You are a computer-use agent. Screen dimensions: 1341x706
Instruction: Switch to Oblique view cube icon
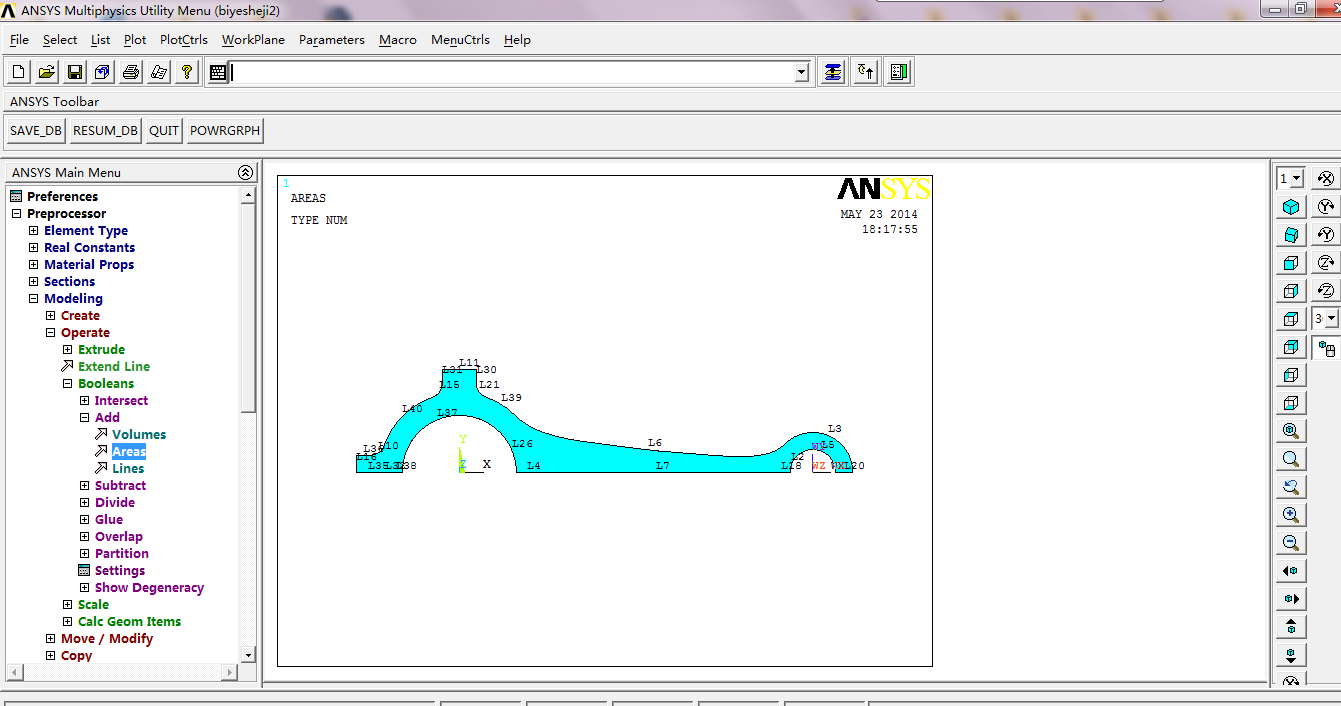pyautogui.click(x=1291, y=235)
